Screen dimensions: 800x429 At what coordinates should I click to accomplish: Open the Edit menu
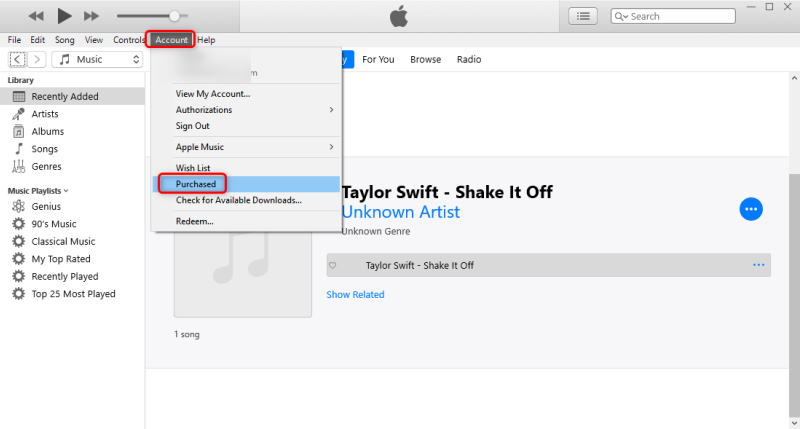37,40
